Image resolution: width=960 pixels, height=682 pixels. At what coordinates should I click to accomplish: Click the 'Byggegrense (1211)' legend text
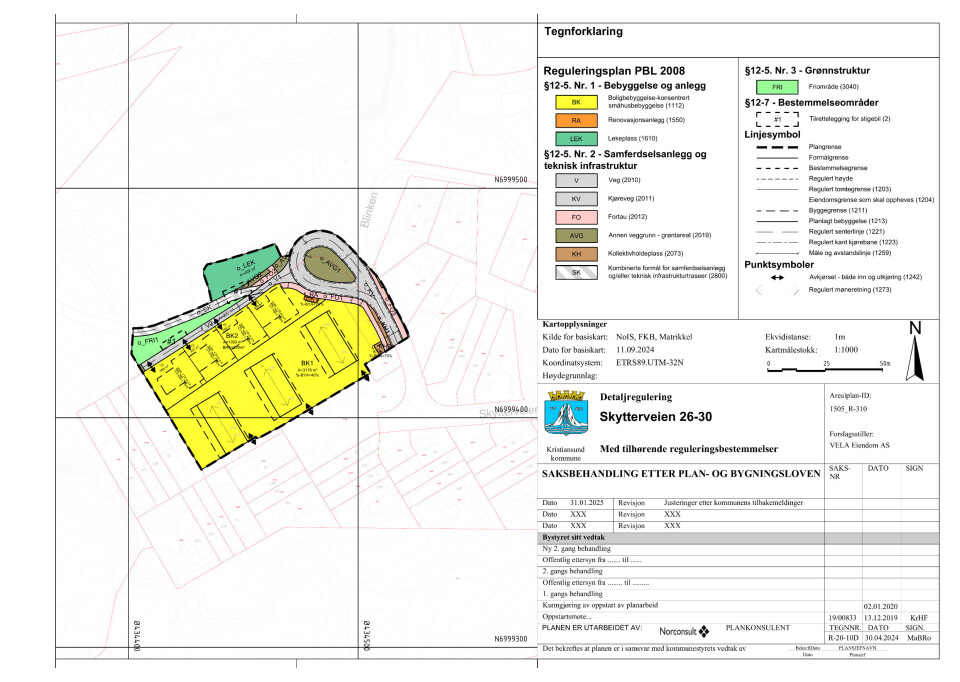pos(838,211)
